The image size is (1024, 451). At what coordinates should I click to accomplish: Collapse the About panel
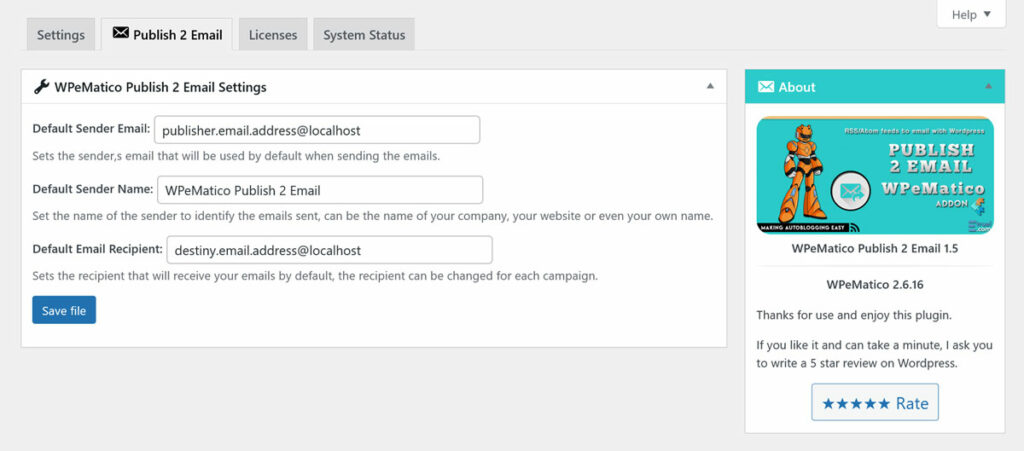click(988, 86)
